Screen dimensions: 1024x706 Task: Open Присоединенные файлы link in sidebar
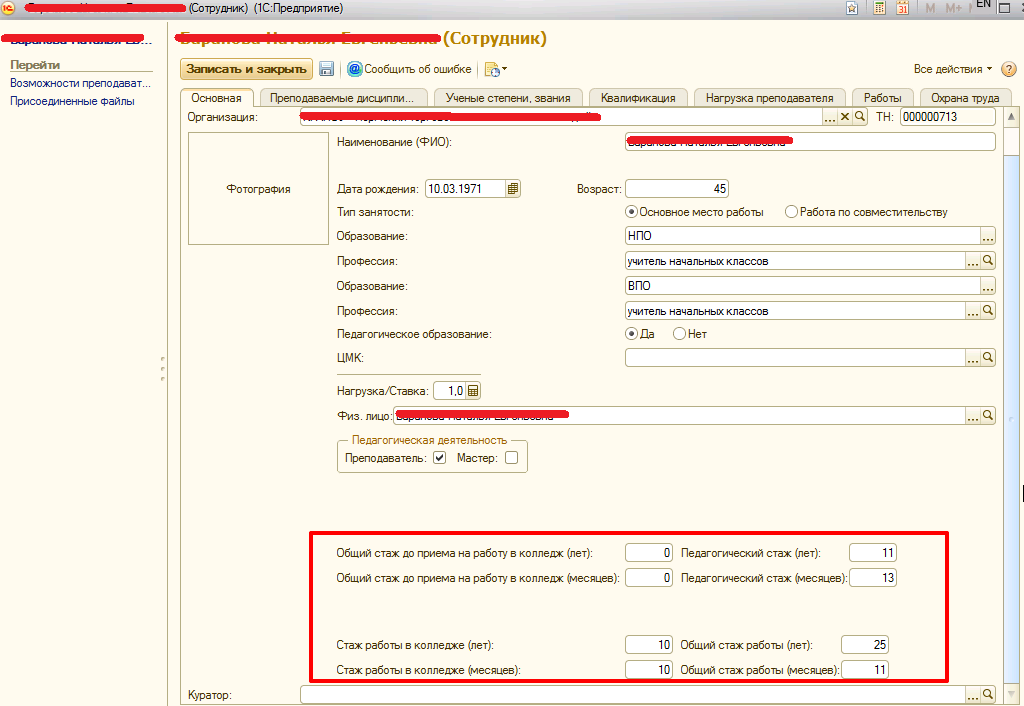(x=72, y=101)
